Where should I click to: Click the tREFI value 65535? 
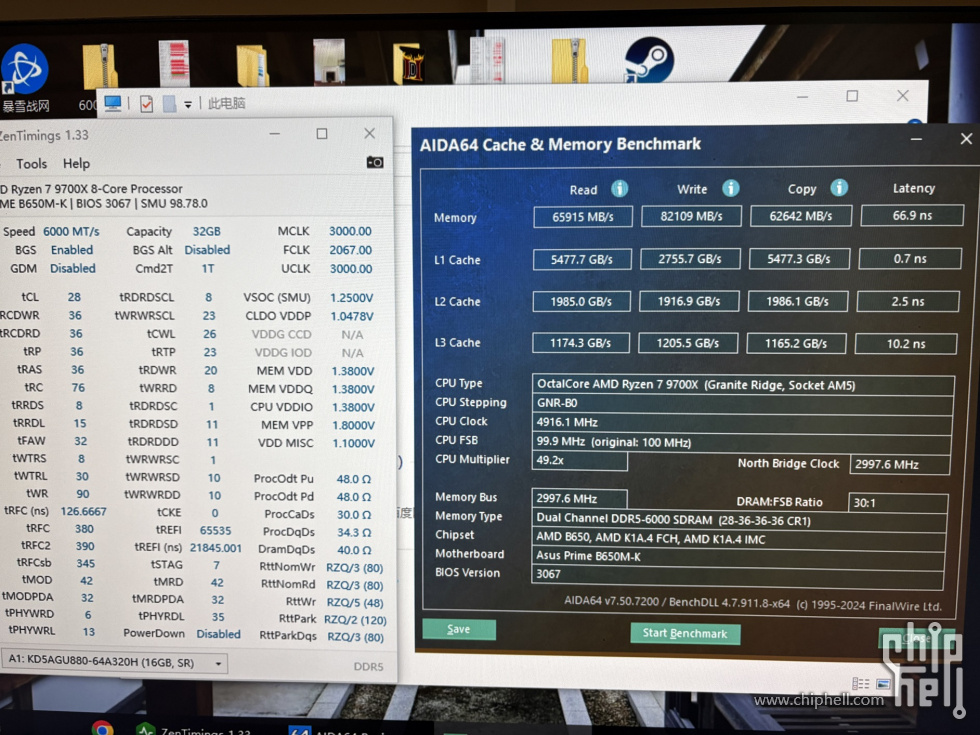[216, 531]
